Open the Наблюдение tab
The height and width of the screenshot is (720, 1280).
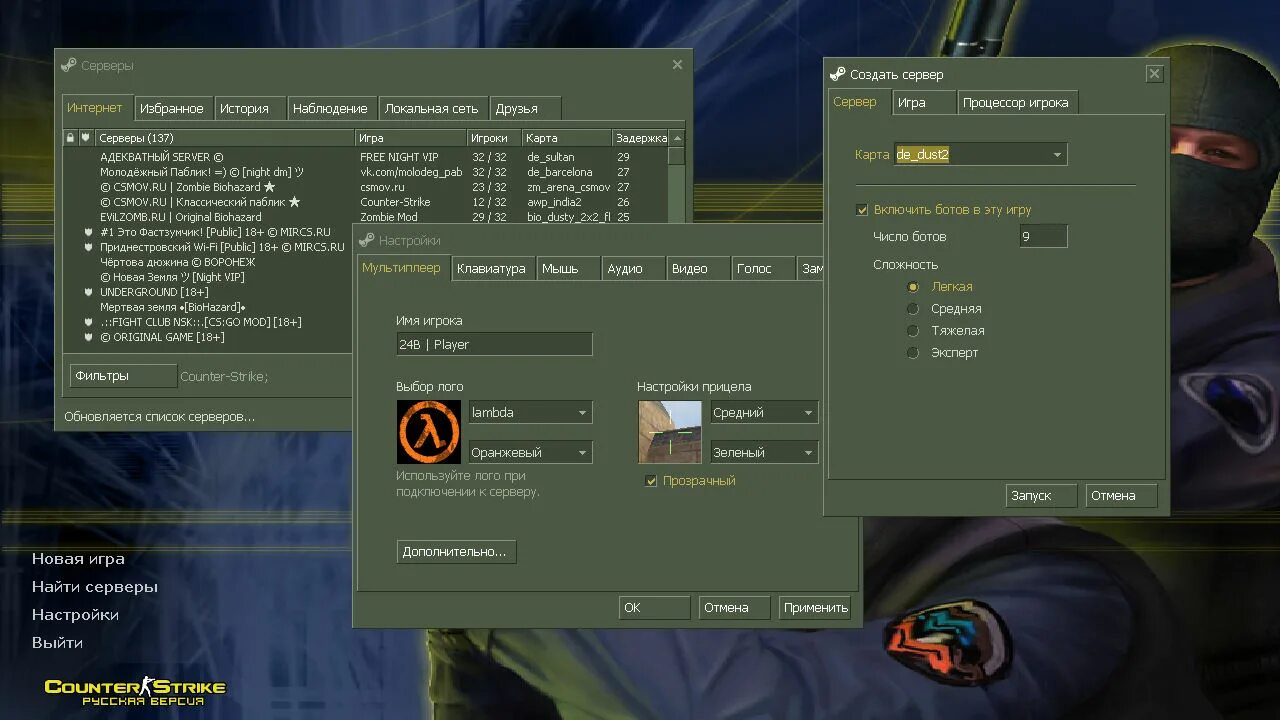tap(333, 108)
